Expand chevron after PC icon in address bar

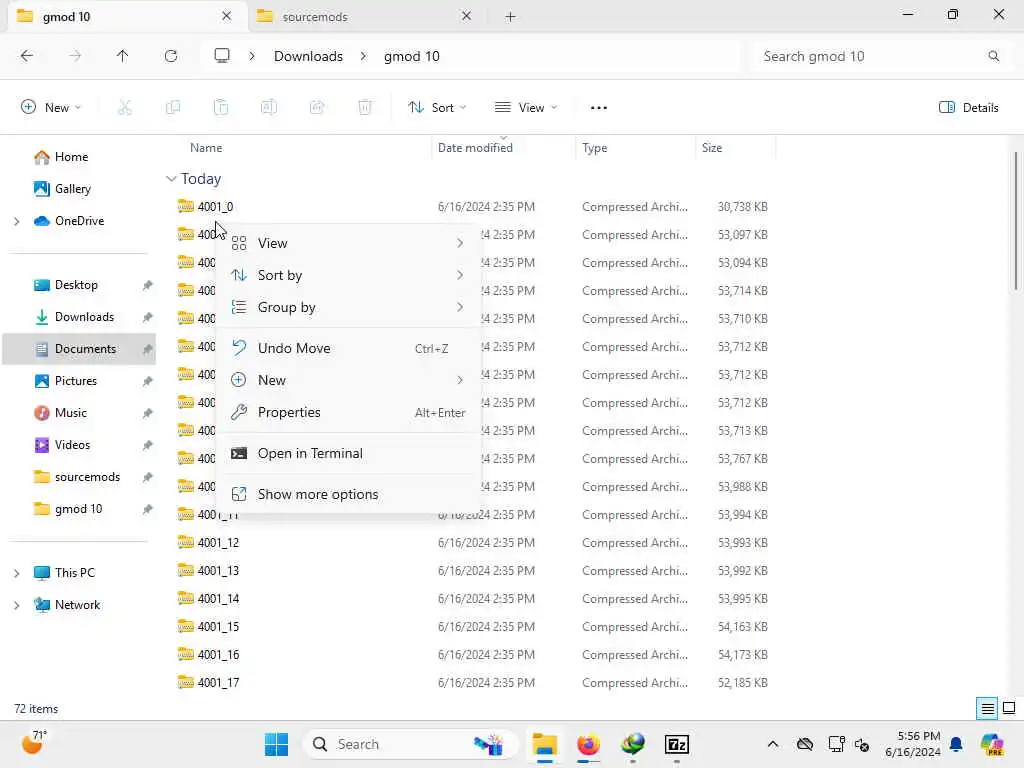point(251,56)
